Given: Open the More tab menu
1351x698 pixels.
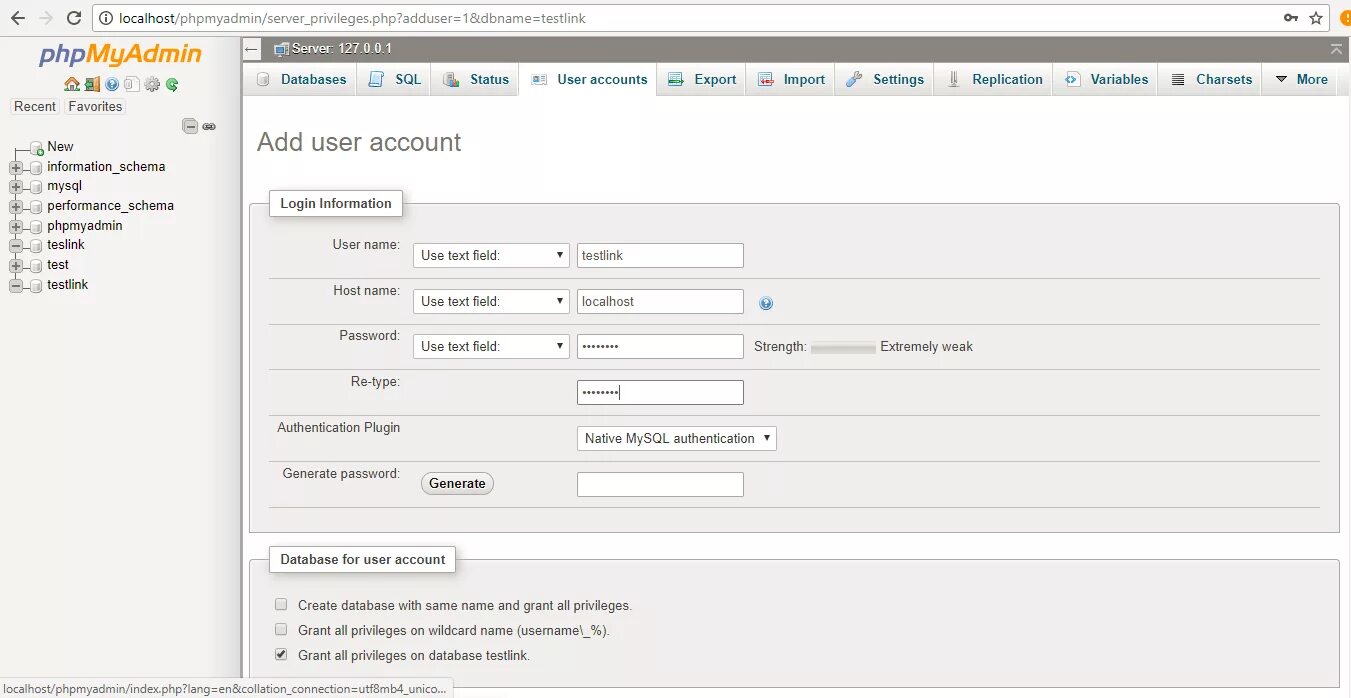Looking at the screenshot, I should tap(1301, 79).
